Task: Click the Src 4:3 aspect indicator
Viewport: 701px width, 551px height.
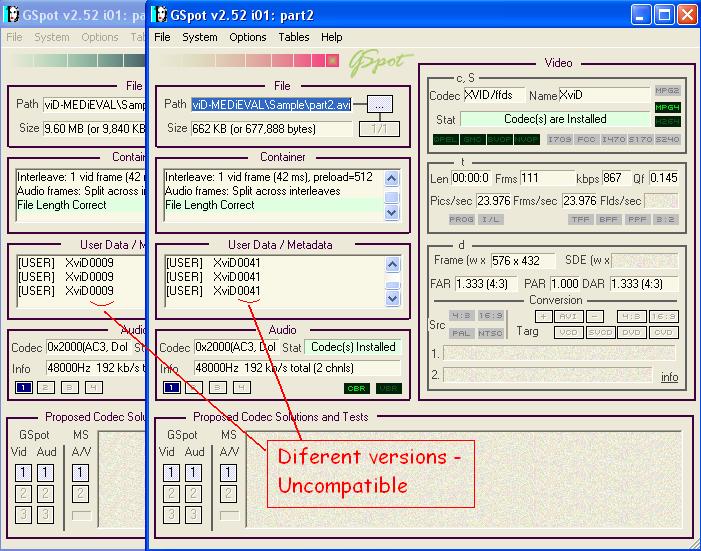Action: [461, 316]
